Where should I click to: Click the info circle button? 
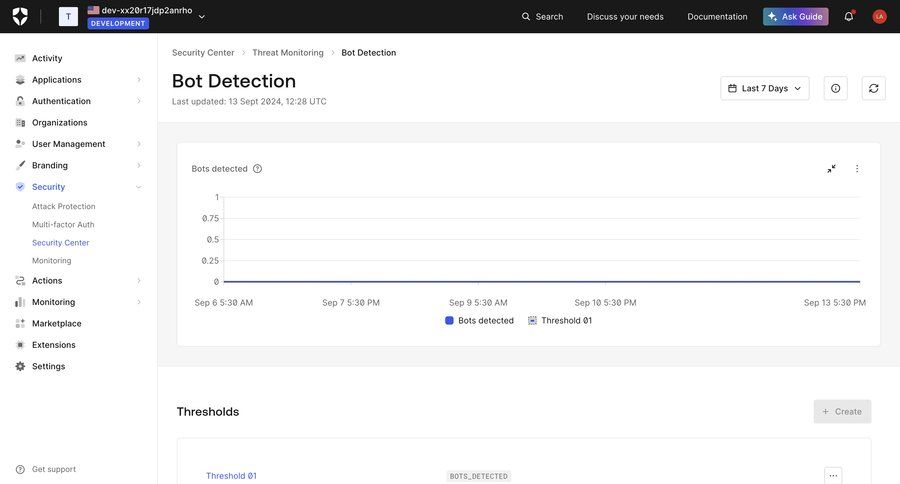coord(836,88)
